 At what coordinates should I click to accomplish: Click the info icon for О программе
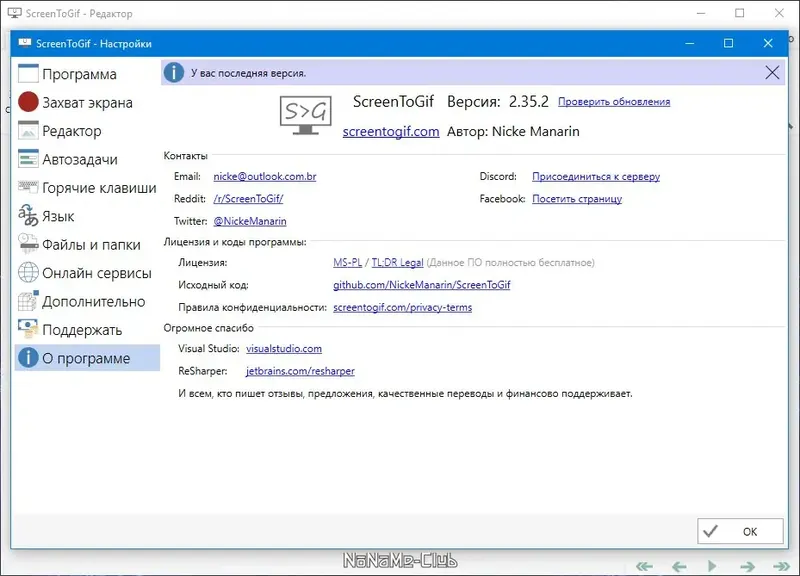click(x=28, y=358)
